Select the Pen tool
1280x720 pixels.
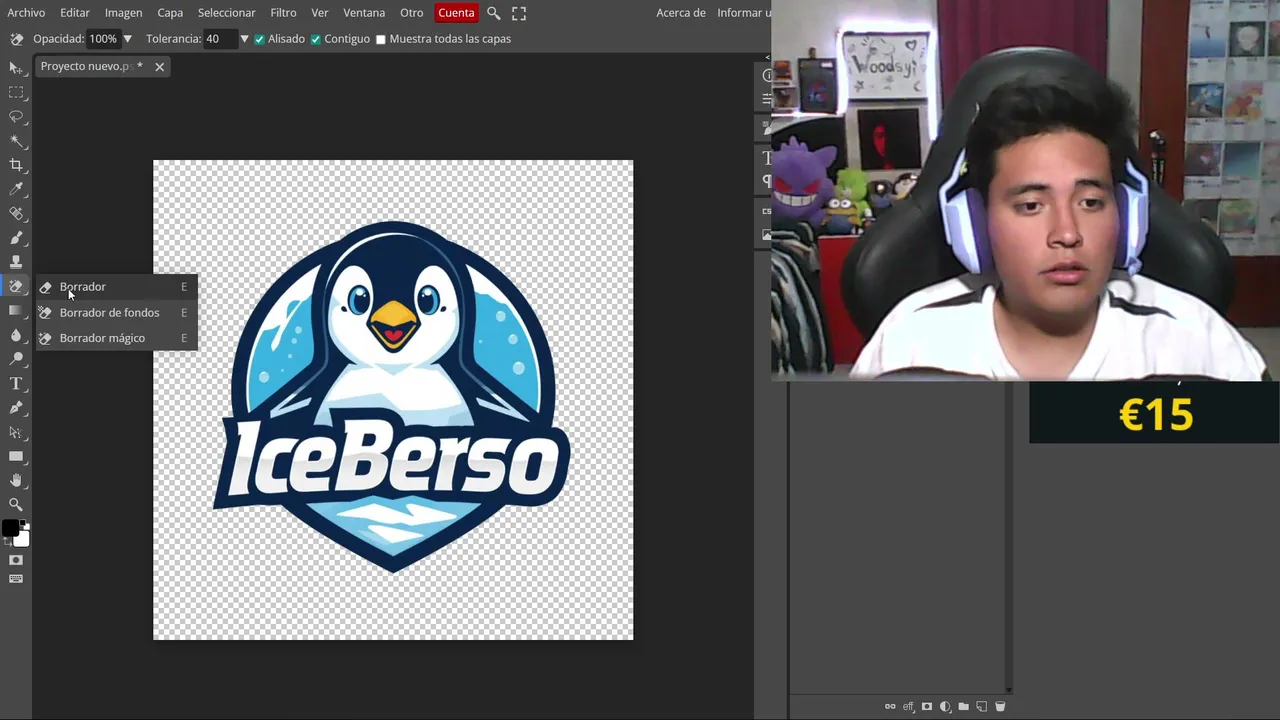click(x=16, y=408)
